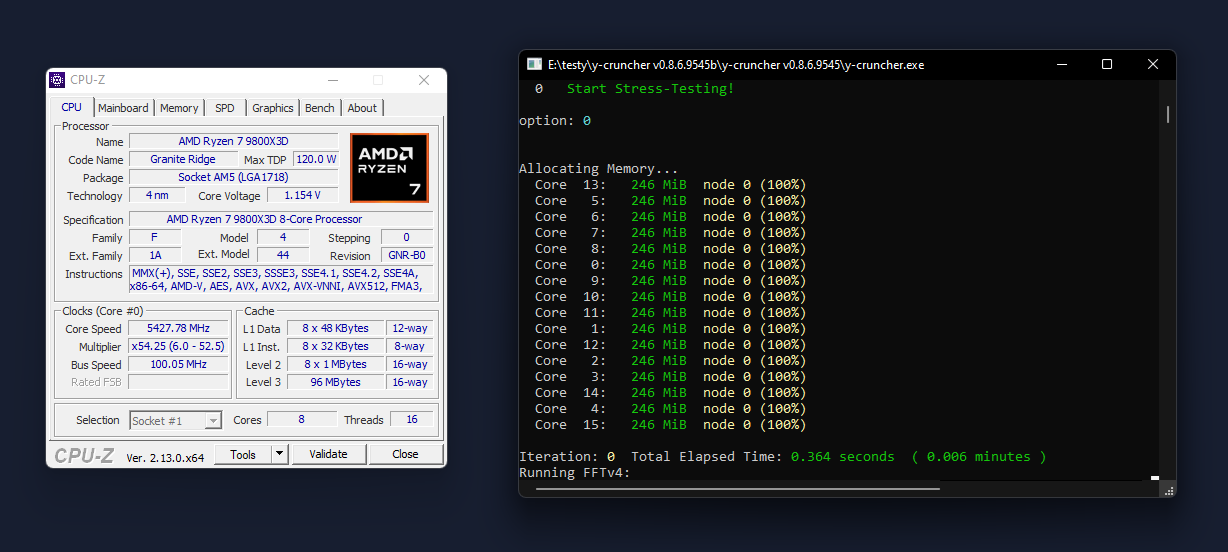The image size is (1228, 552).
Task: Select the Graphics tab
Action: 273,108
